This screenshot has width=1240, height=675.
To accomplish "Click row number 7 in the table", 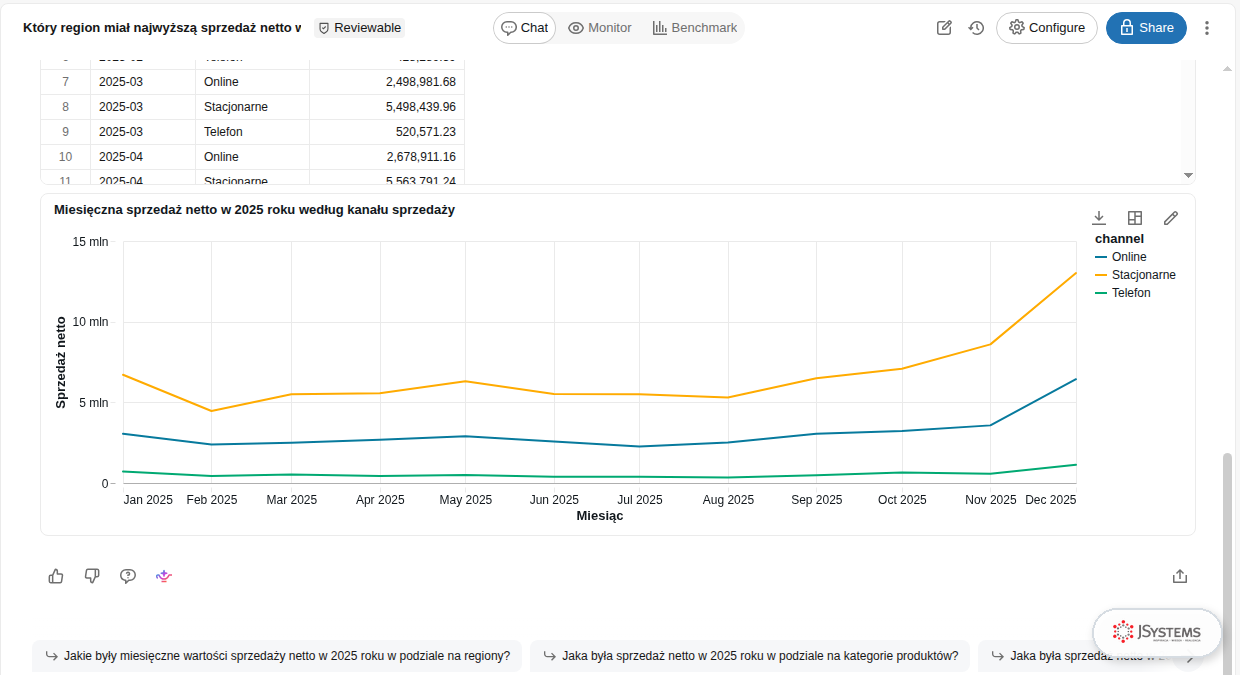I will 66,82.
